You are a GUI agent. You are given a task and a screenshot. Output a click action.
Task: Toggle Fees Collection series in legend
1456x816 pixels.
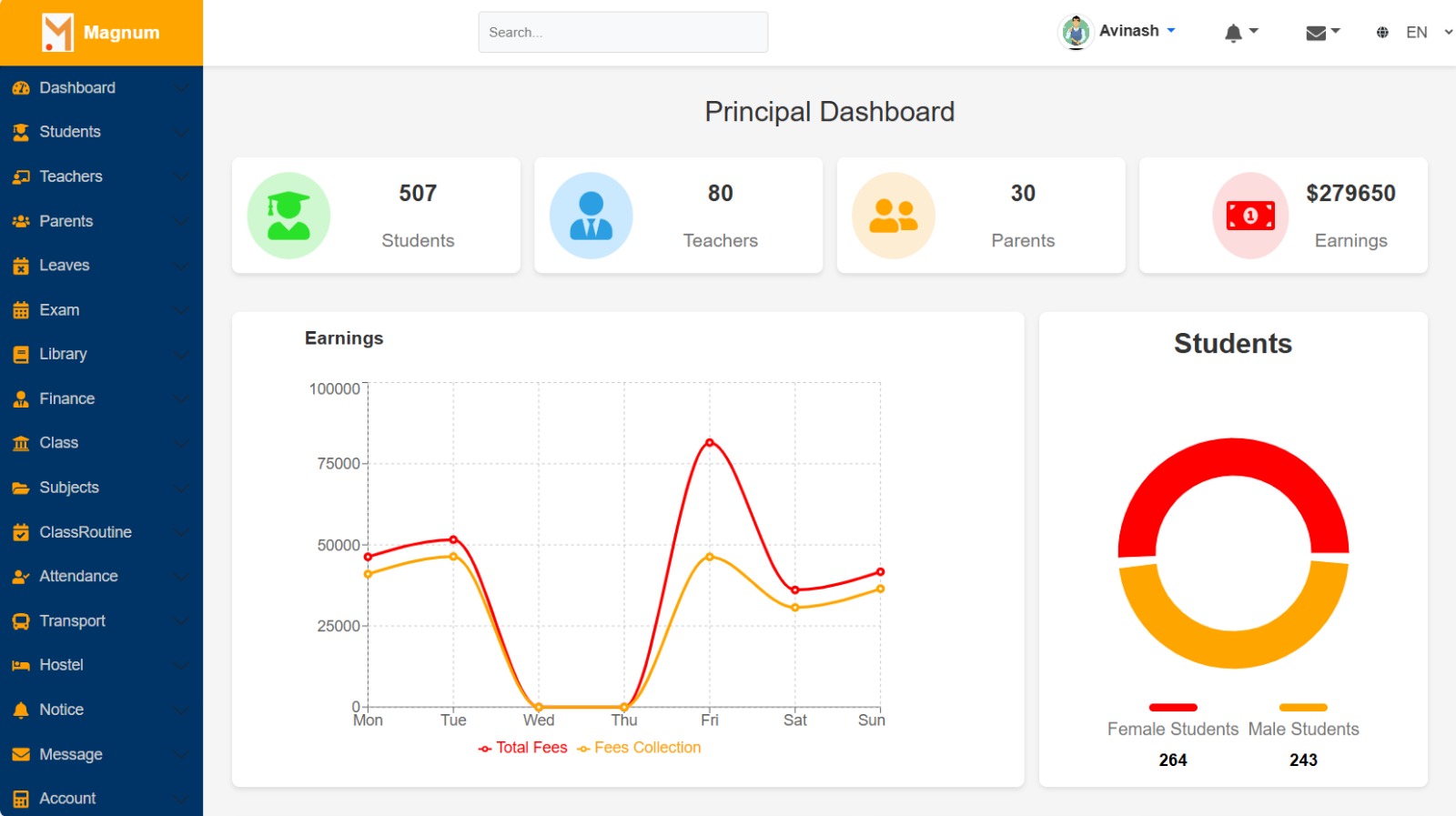[x=639, y=748]
